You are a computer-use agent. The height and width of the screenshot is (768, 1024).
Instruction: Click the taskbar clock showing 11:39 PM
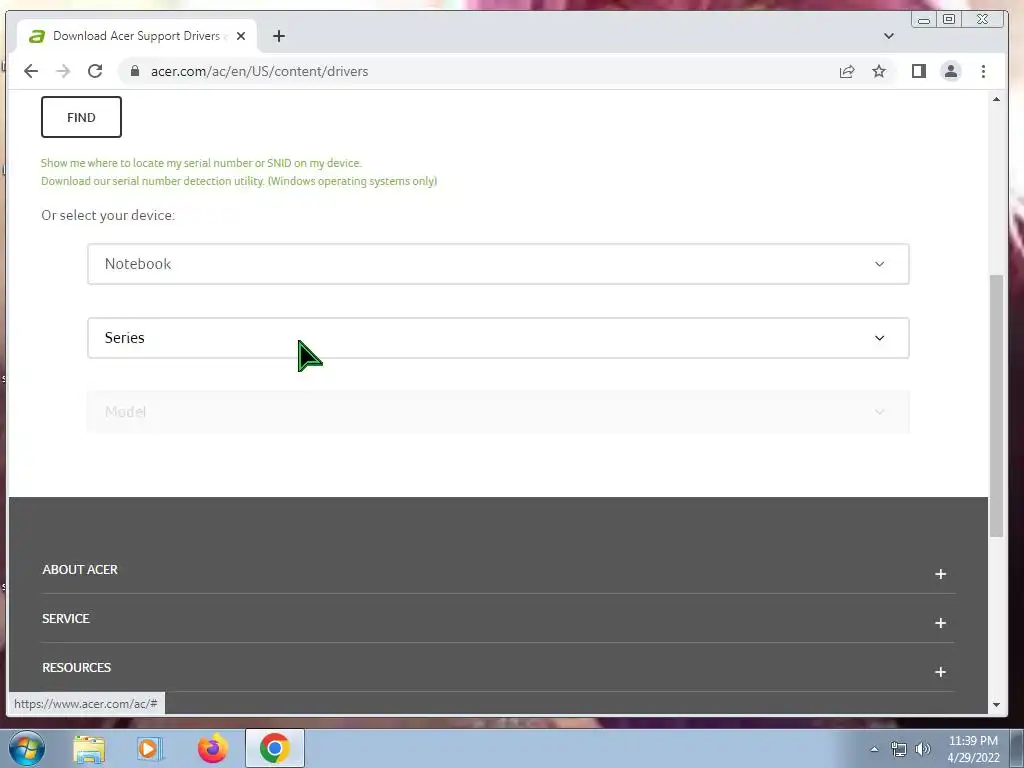pos(973,749)
